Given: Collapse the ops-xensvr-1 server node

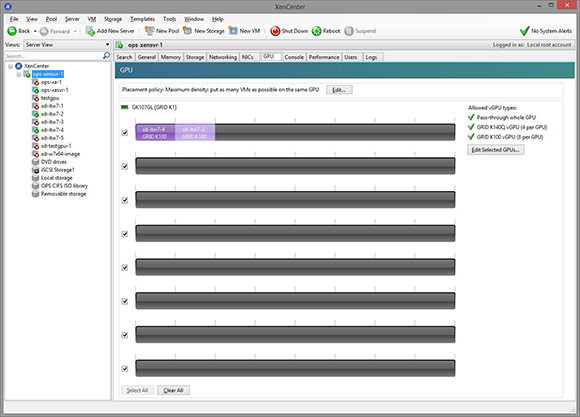Looking at the screenshot, I should pyautogui.click(x=18, y=74).
